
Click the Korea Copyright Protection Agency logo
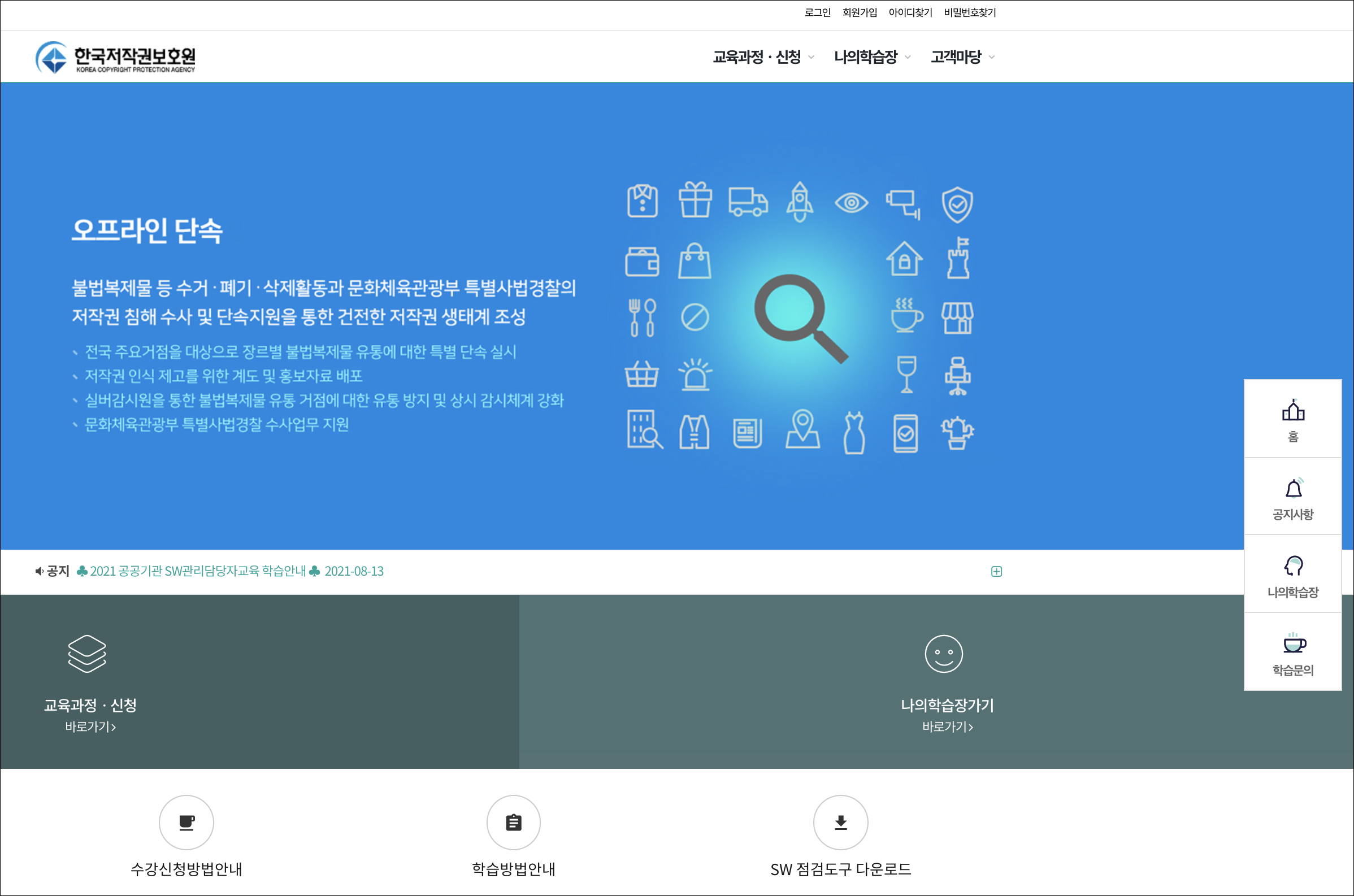115,57
